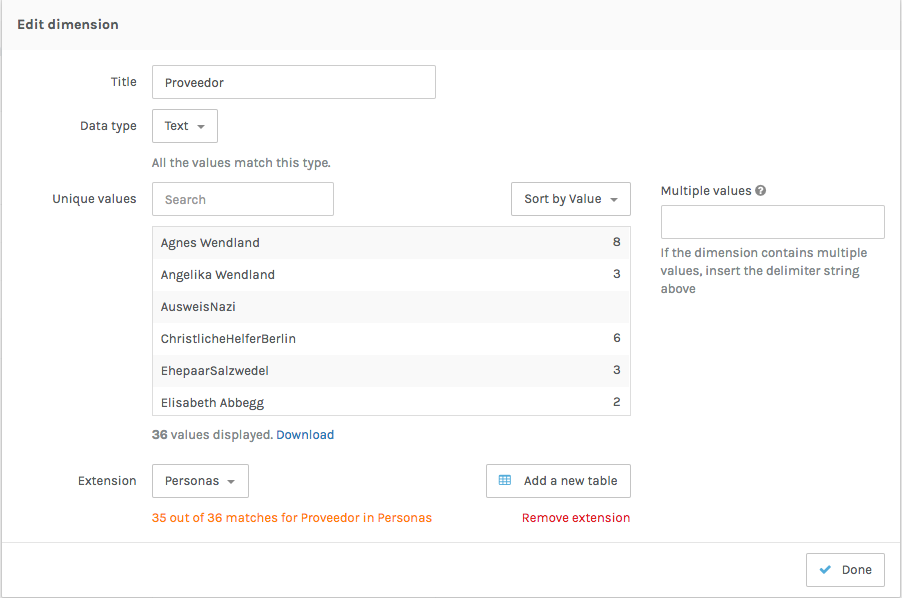The width and height of the screenshot is (902, 598).
Task: Click the Remove extension link
Action: tap(576, 518)
